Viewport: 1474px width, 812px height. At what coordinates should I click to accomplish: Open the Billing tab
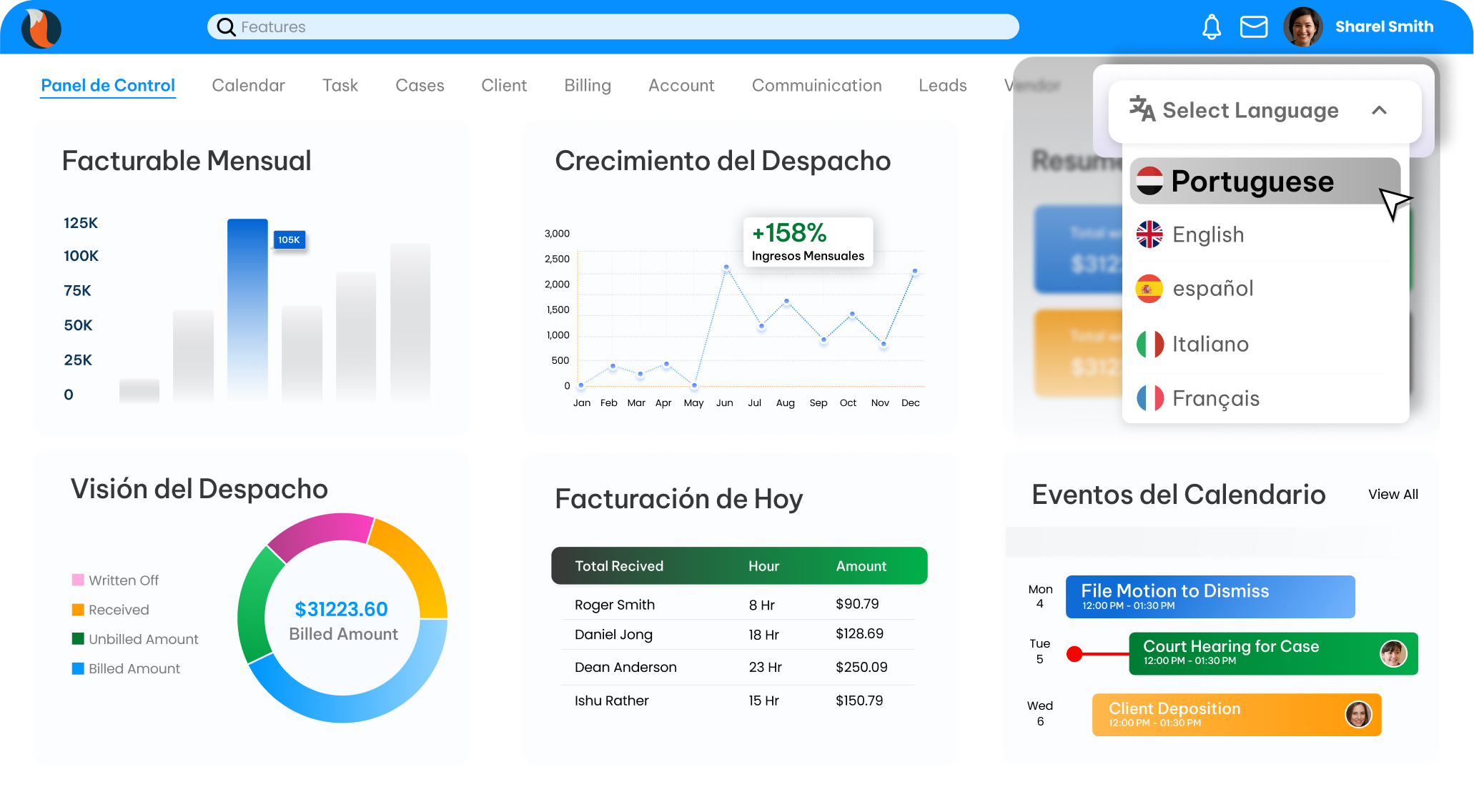coord(587,86)
